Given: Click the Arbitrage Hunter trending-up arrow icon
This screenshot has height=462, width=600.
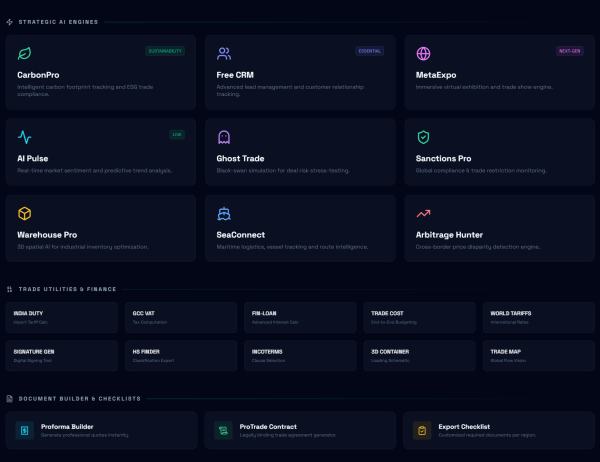Looking at the screenshot, I should click(x=423, y=213).
